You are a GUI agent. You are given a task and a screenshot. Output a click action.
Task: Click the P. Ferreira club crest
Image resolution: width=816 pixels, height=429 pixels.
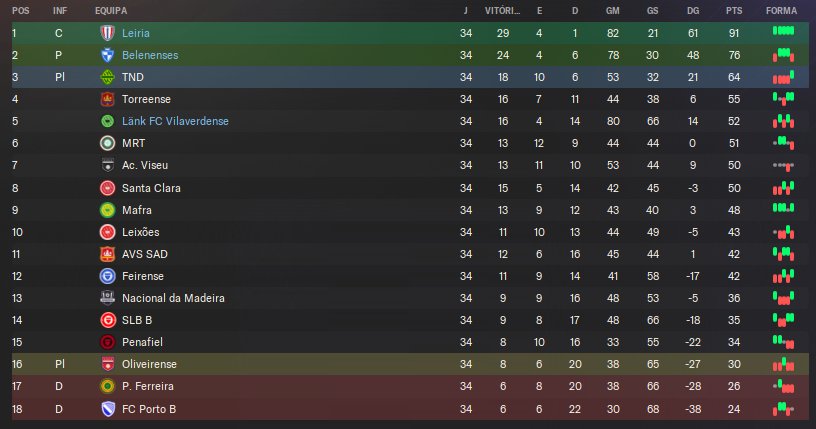pyautogui.click(x=107, y=386)
